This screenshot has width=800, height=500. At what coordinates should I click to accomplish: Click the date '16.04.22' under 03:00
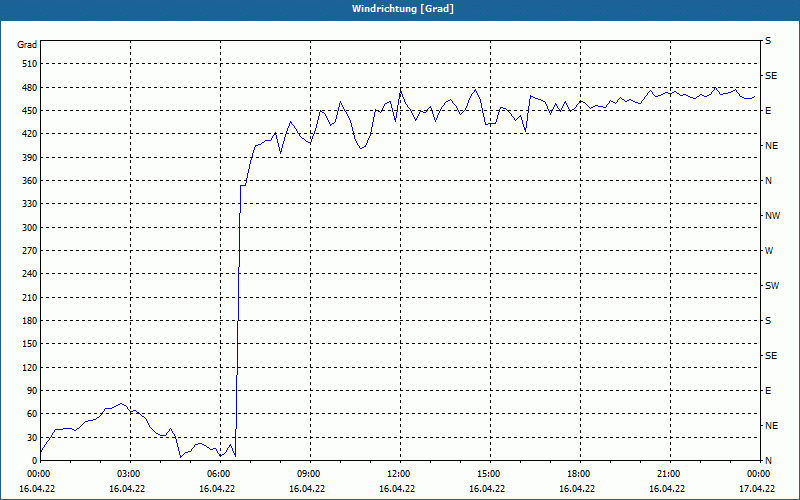[x=128, y=489]
